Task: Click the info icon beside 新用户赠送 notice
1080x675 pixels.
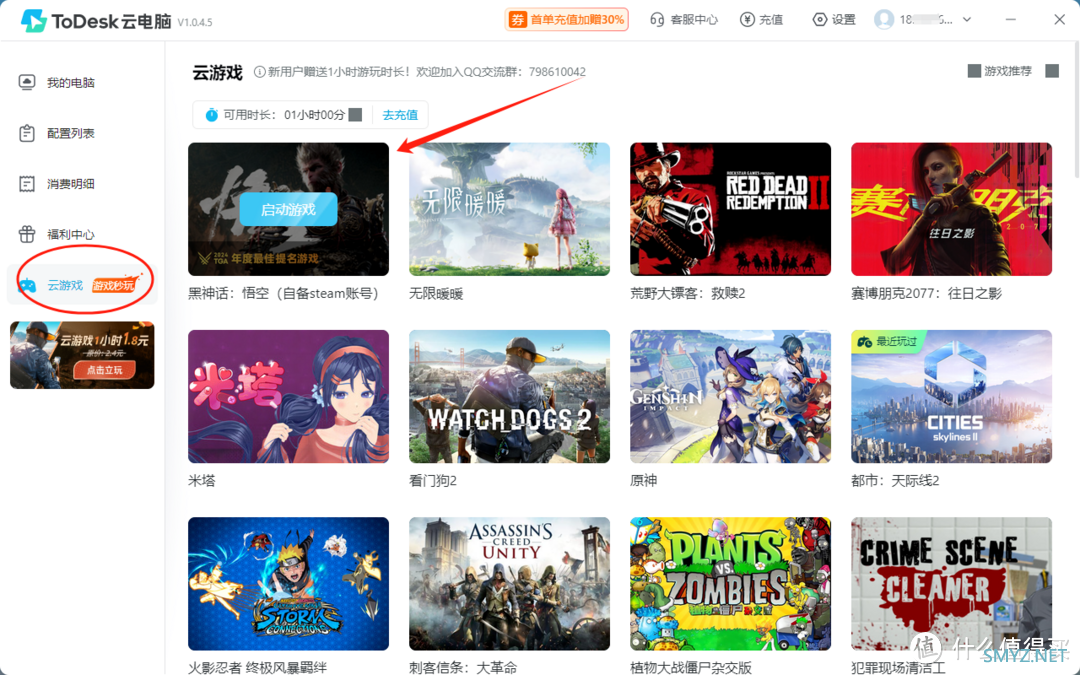Action: click(260, 72)
